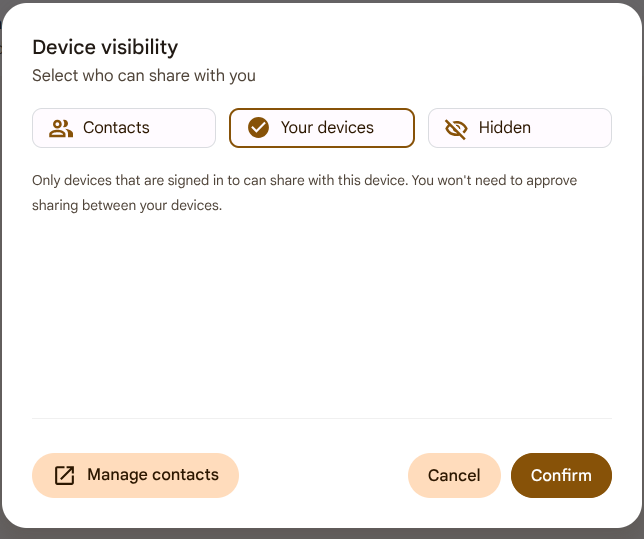Set device visibility to Hidden

tap(519, 128)
